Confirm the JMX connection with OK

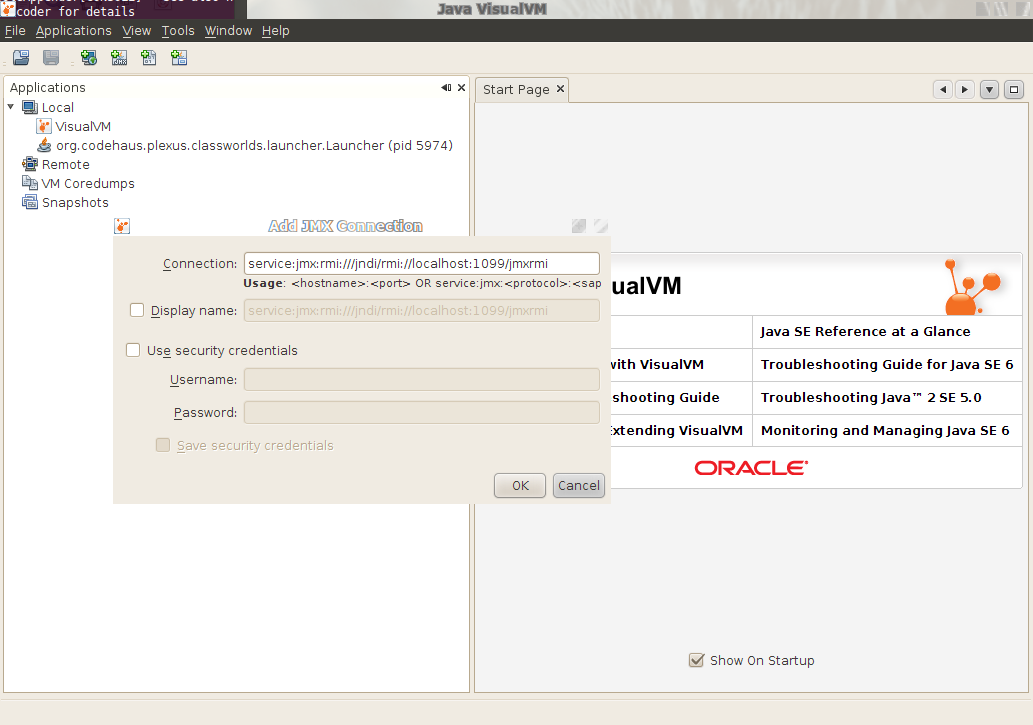pyautogui.click(x=520, y=486)
